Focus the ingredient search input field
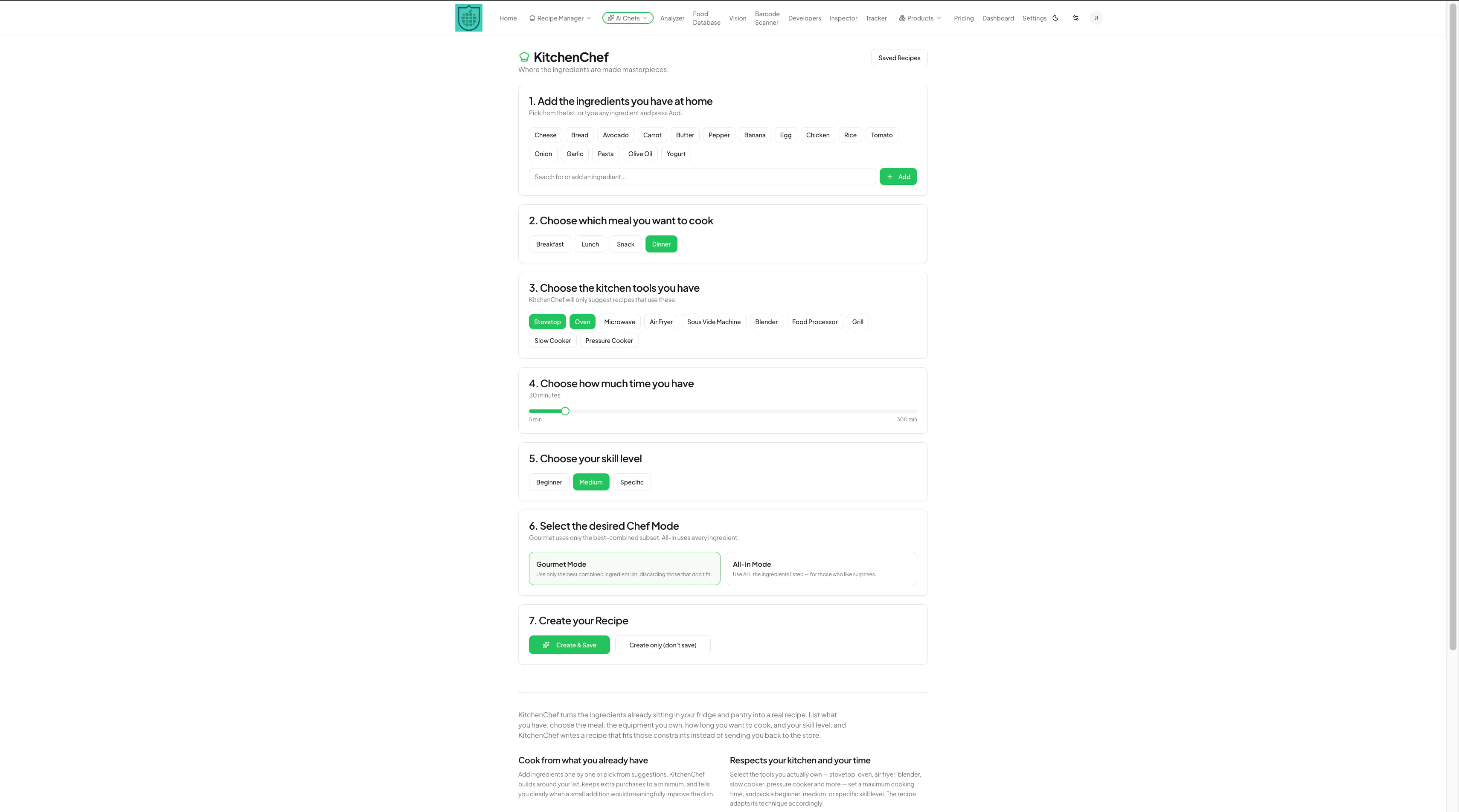This screenshot has height=812, width=1459. [x=702, y=177]
